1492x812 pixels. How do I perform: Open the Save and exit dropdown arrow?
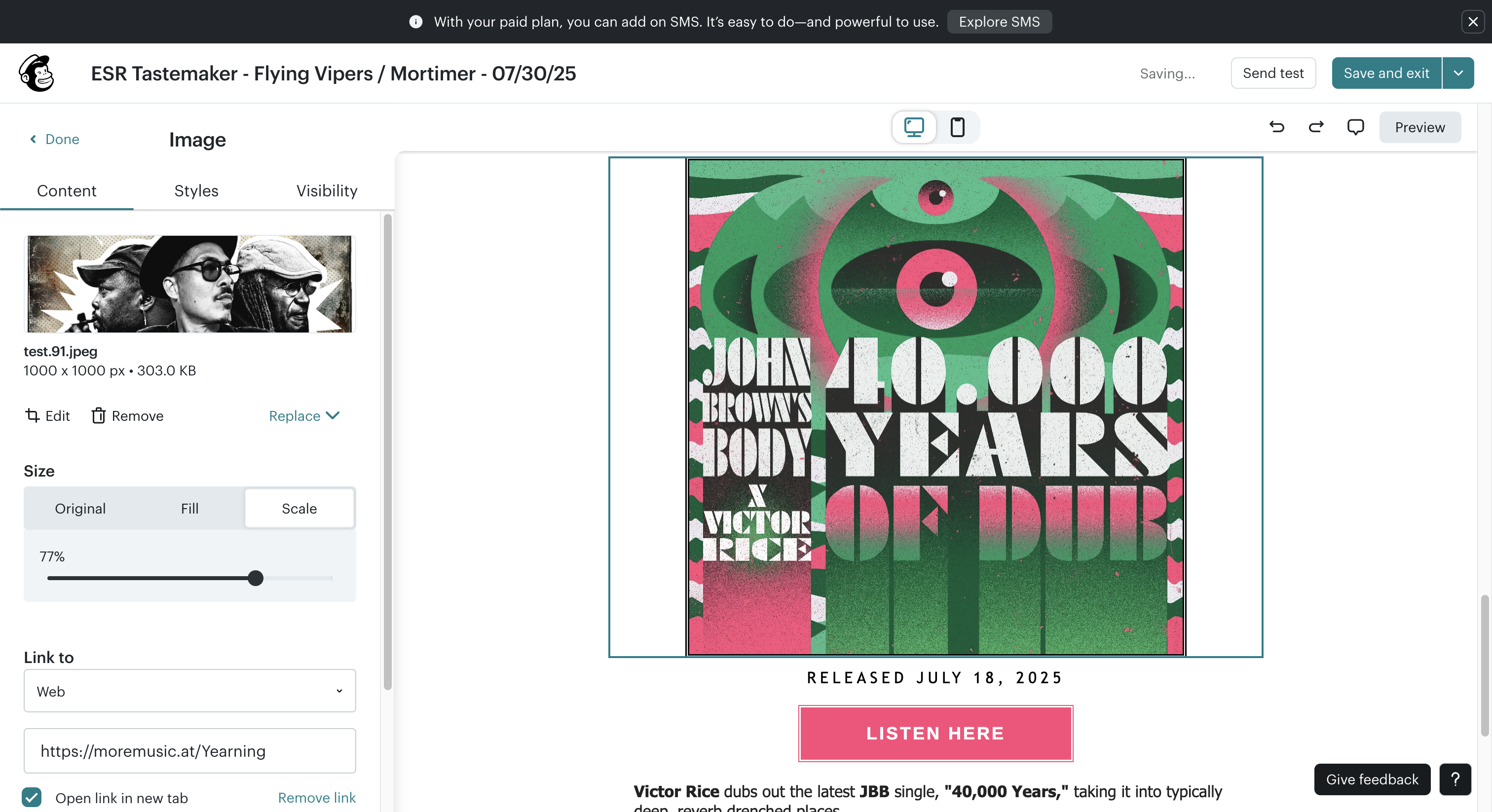(x=1458, y=73)
